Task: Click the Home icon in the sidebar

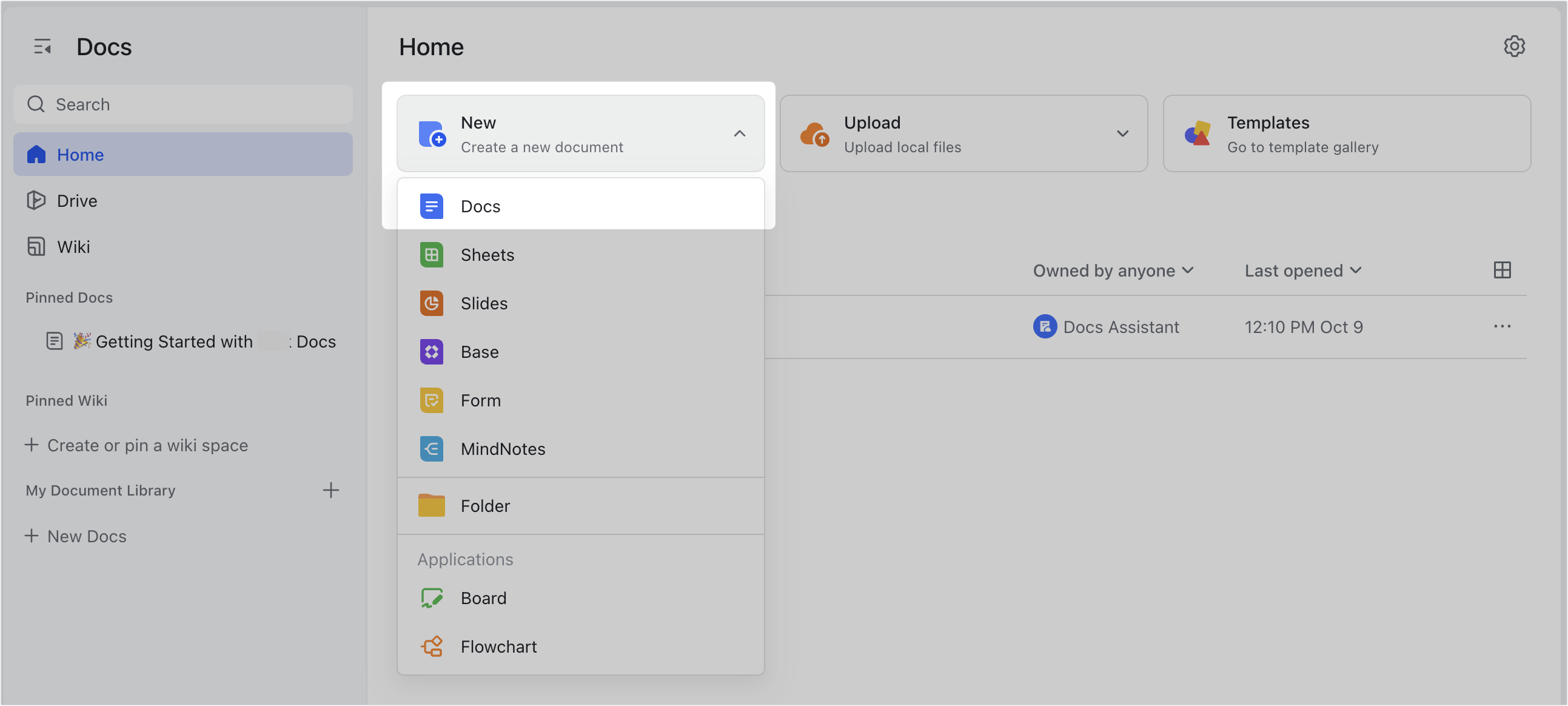Action: pyautogui.click(x=36, y=154)
